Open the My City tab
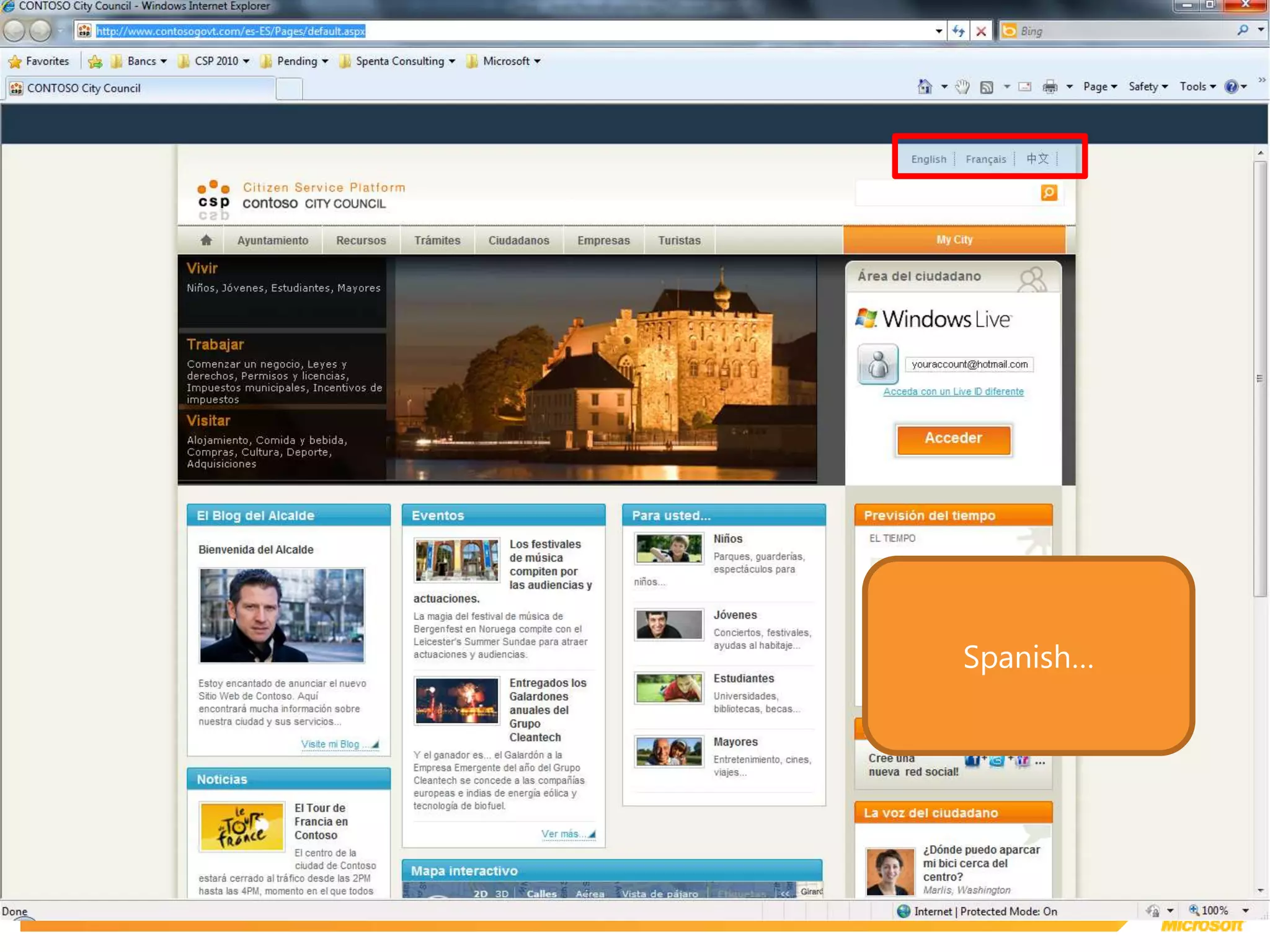Viewport: 1270px width, 952px height. [954, 240]
